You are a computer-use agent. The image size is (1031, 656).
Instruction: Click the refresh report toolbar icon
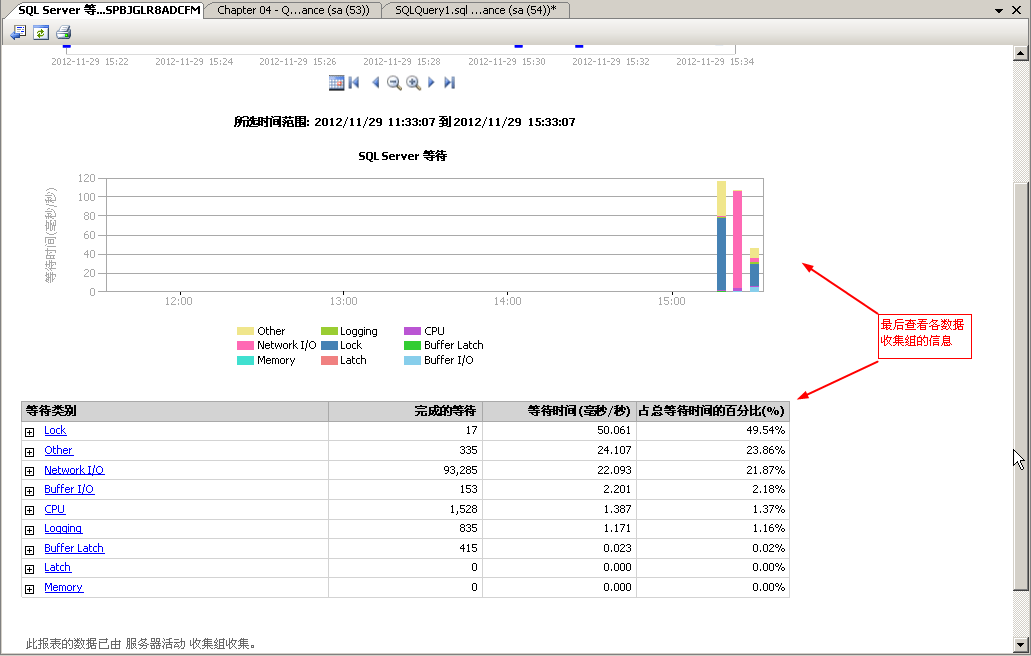41,32
